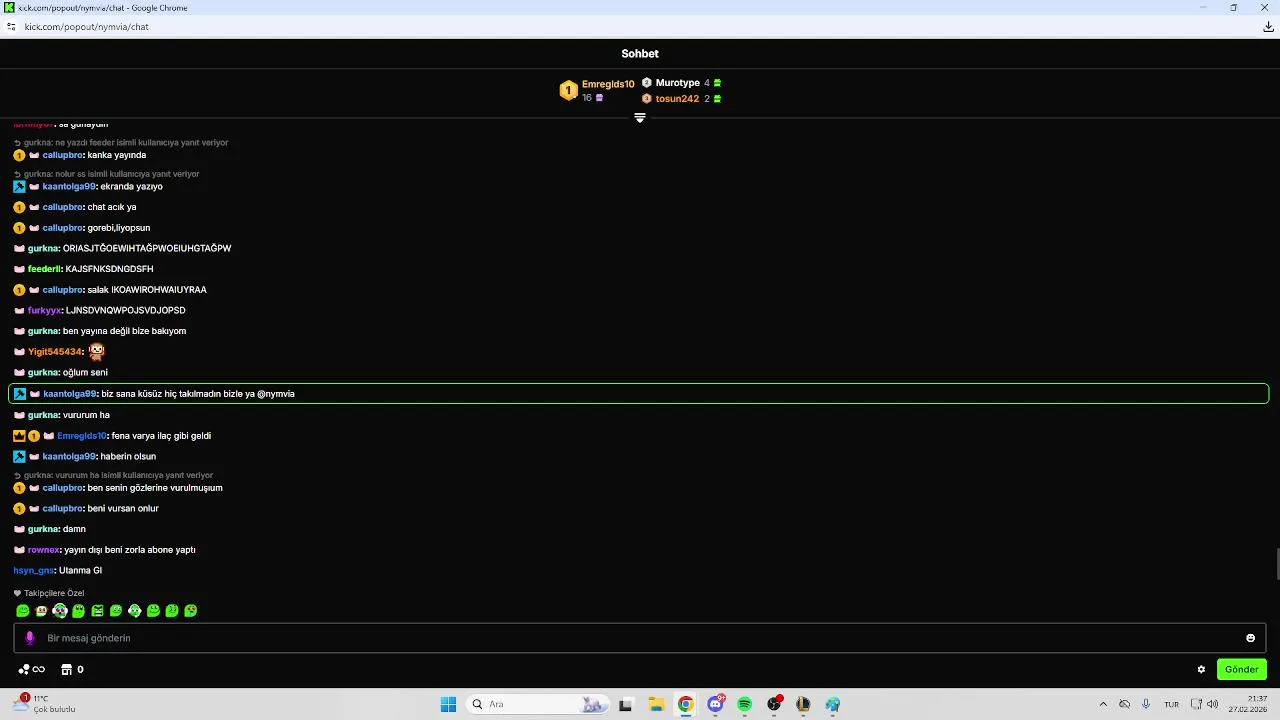Open the Windows Start menu
Viewport: 1280px width, 720px height.
point(448,704)
